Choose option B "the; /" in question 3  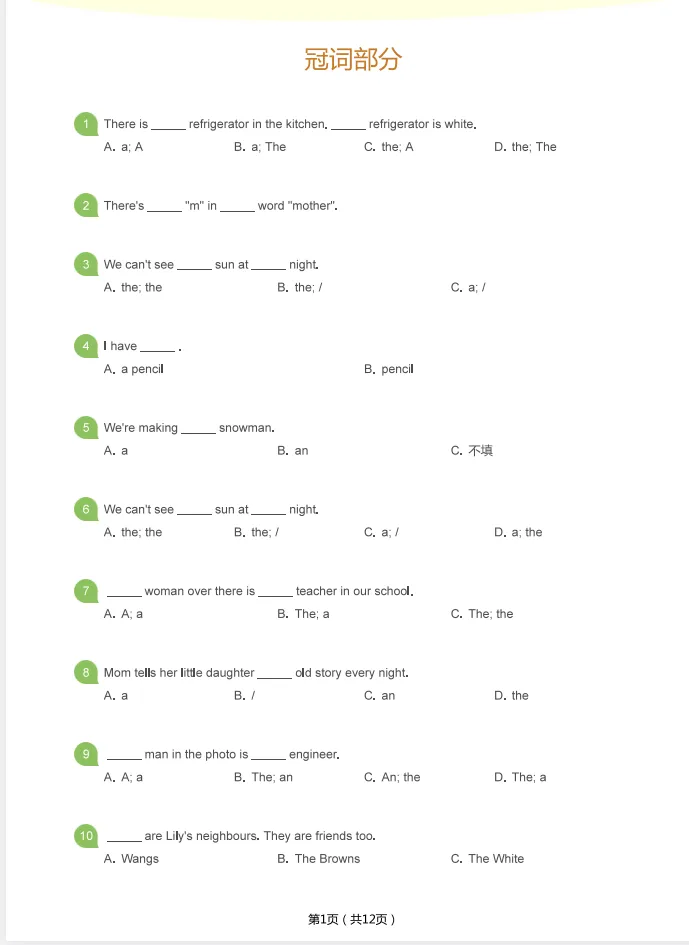point(300,287)
